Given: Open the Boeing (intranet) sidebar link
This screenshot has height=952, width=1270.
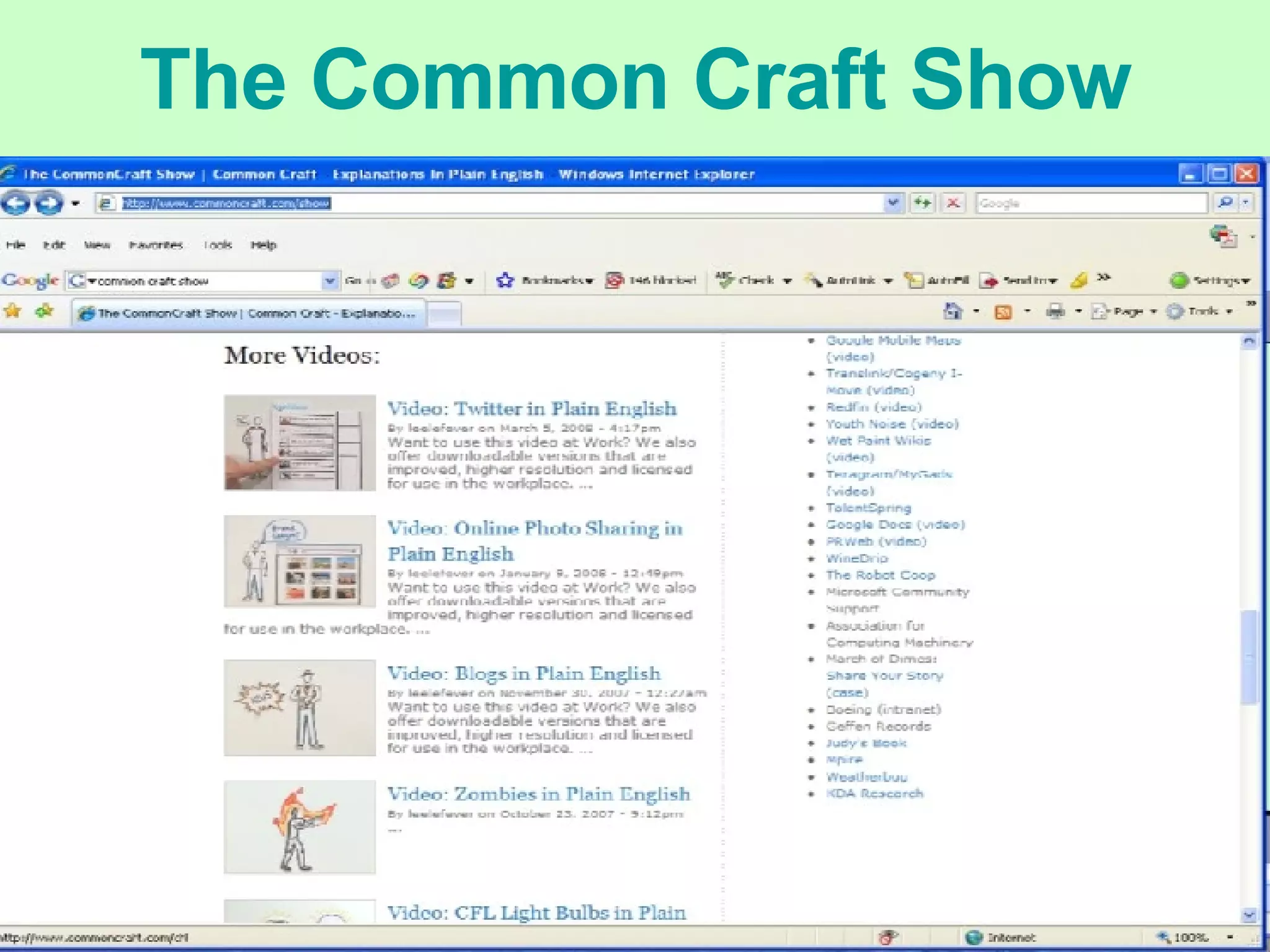Looking at the screenshot, I should pyautogui.click(x=884, y=709).
